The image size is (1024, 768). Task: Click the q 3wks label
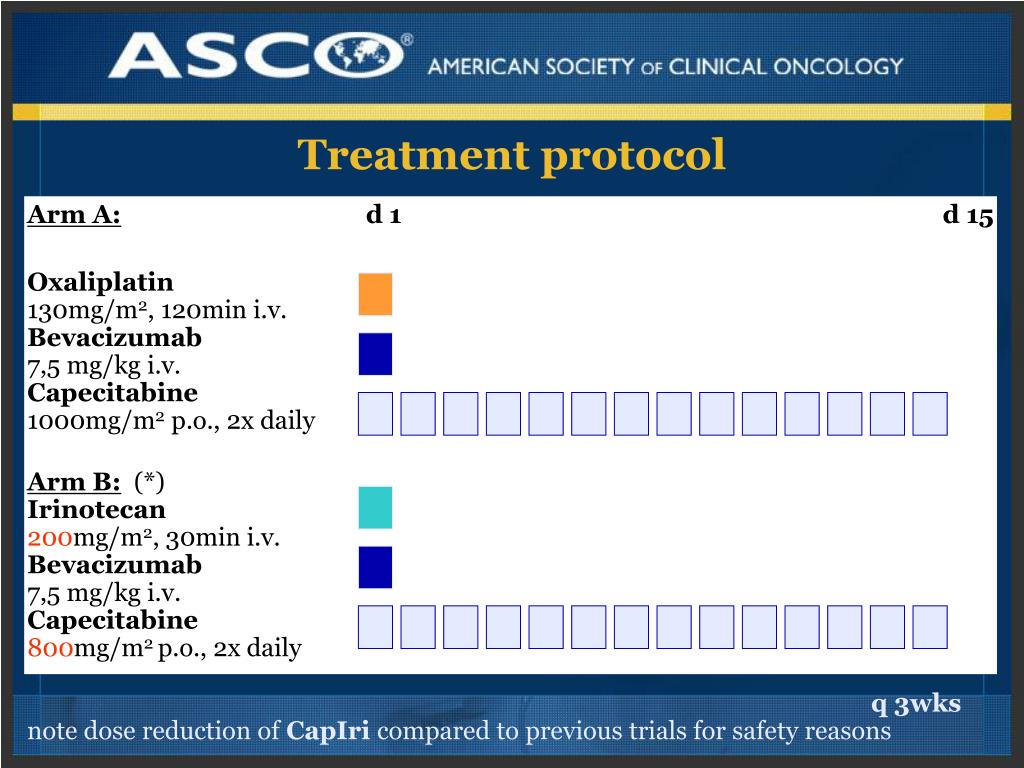916,704
